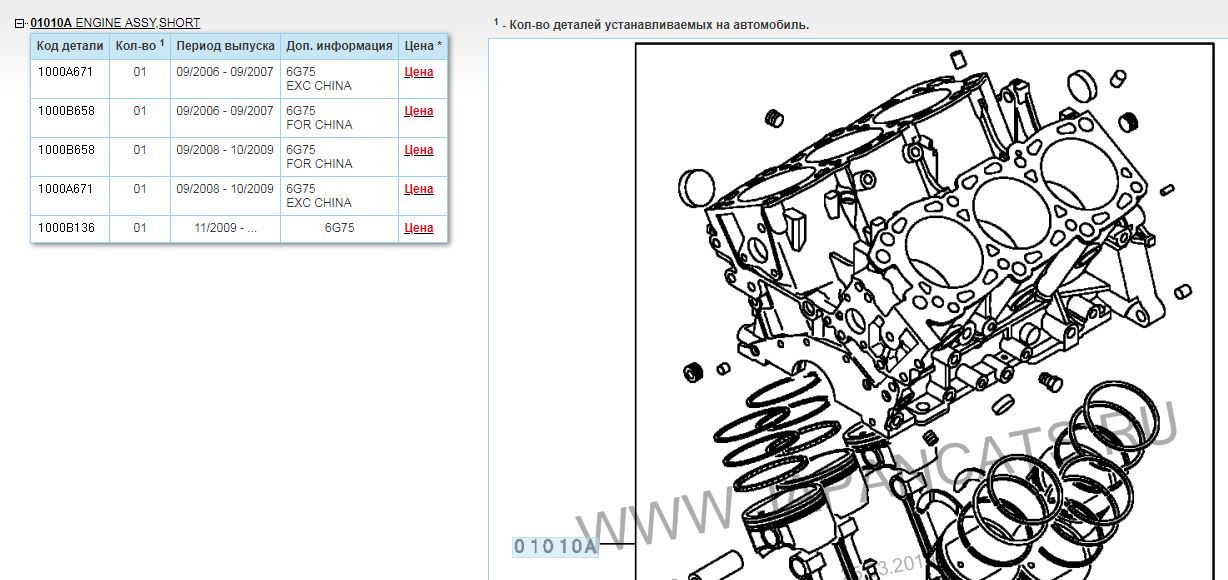The image size is (1228, 580).
Task: Click the Кол-во column header
Action: pyautogui.click(x=139, y=46)
